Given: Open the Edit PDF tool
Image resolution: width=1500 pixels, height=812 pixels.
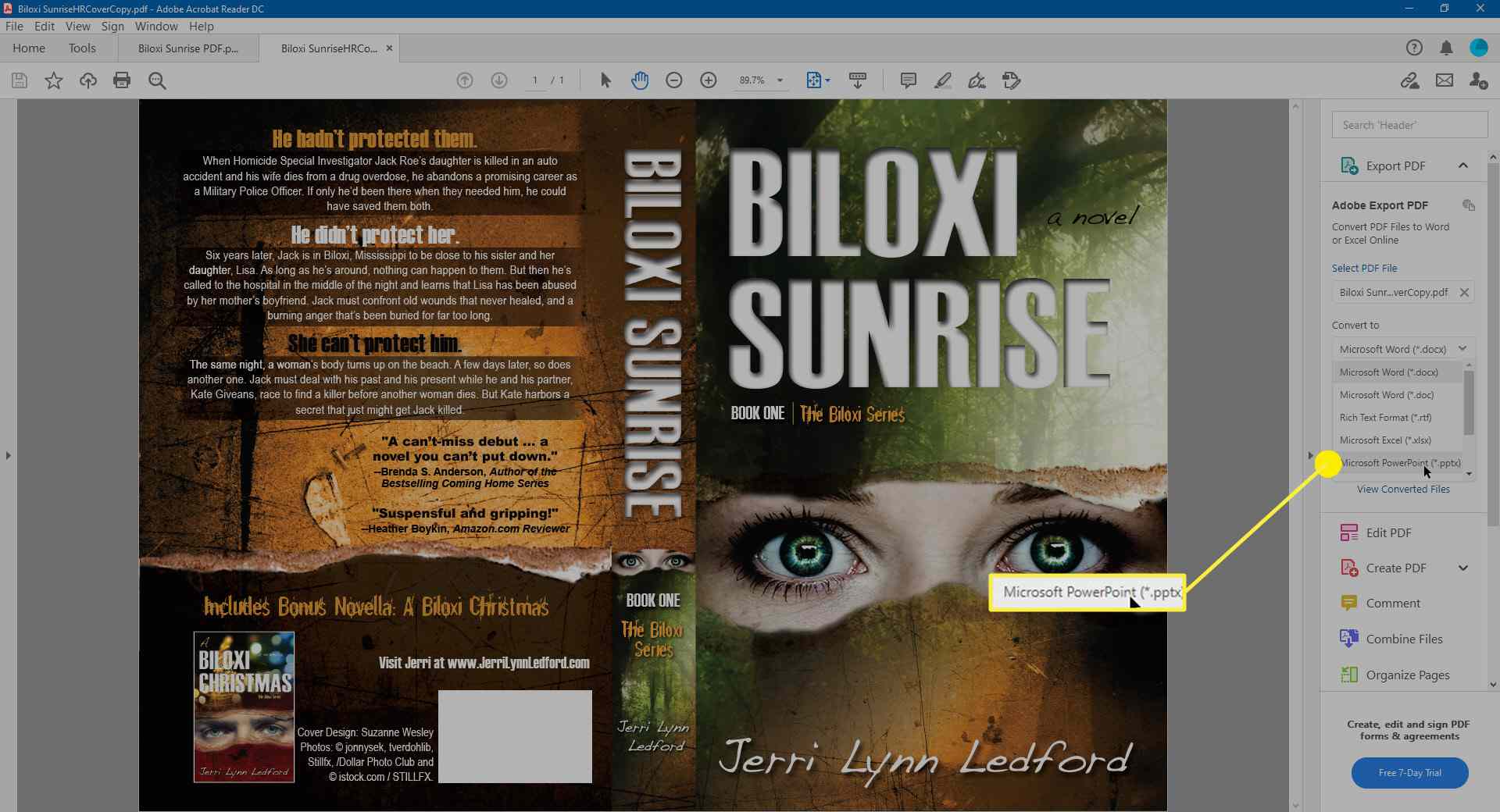Looking at the screenshot, I should [1388, 532].
